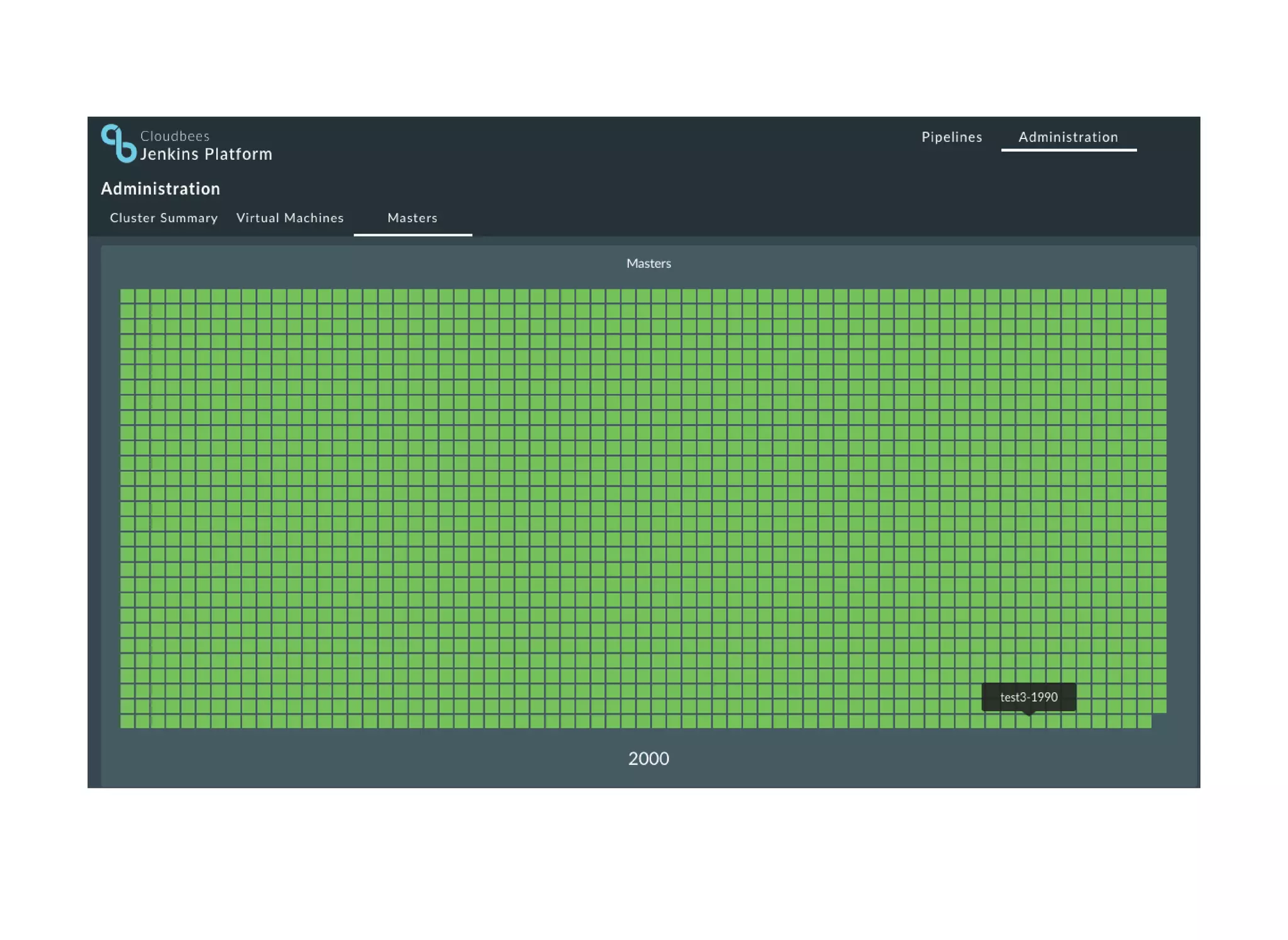Click the test3-1990 tooltip label
This screenshot has width=1288, height=940.
[1028, 697]
